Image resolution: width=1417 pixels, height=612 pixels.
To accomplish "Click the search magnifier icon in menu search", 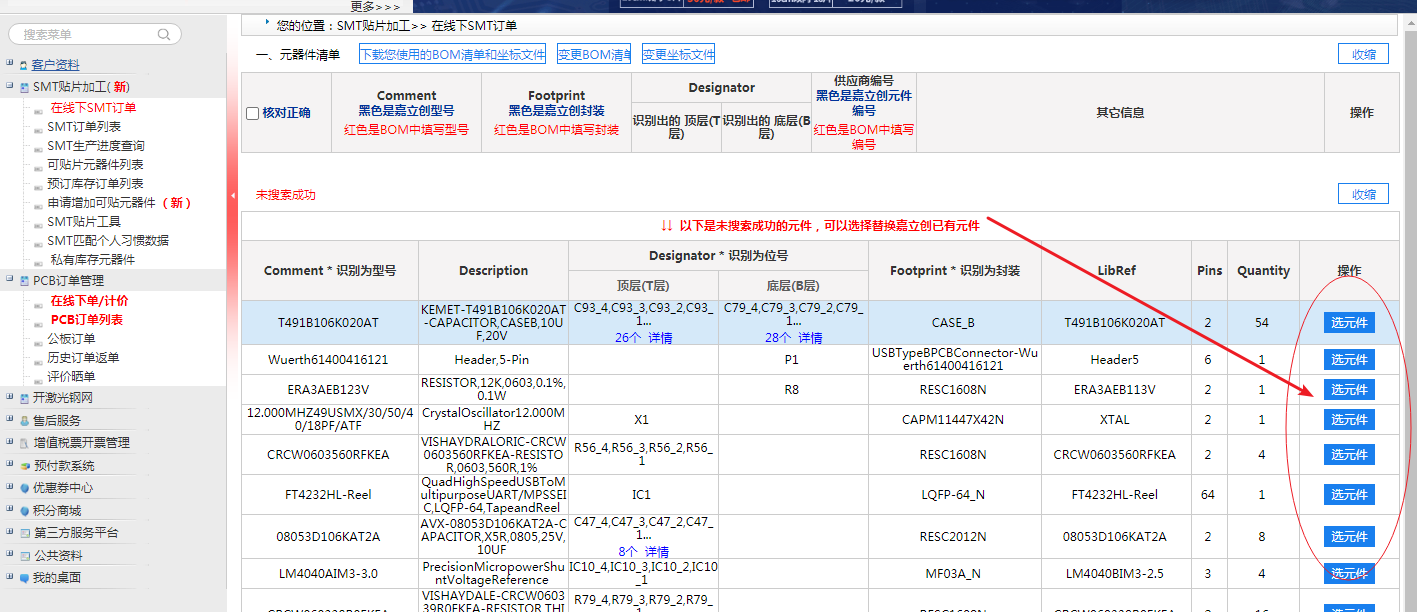I will tap(165, 34).
